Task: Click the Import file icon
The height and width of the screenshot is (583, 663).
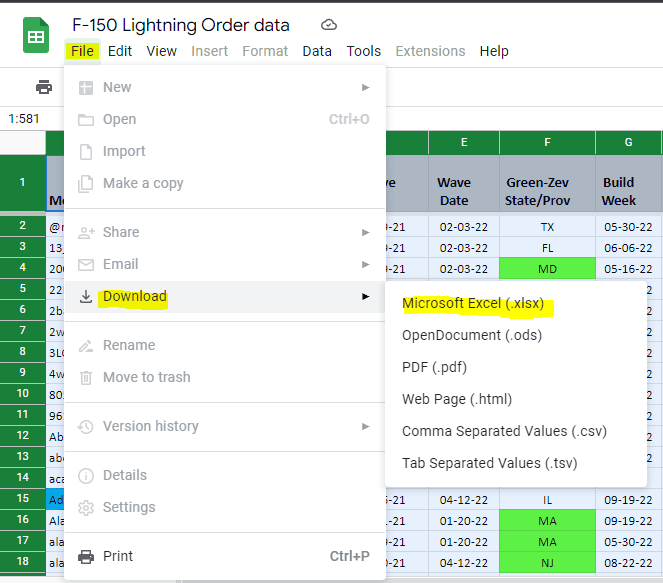Action: click(x=86, y=151)
